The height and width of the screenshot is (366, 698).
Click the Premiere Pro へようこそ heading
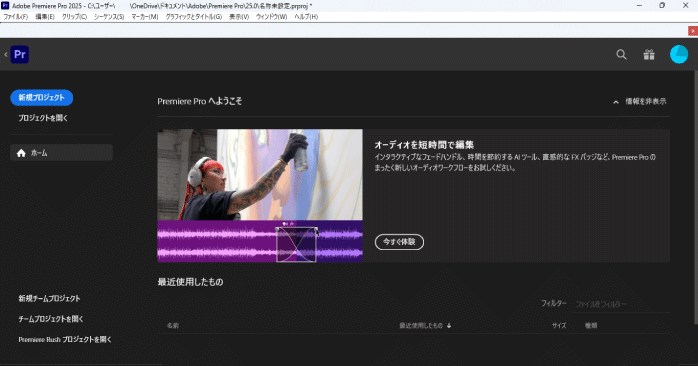click(199, 102)
